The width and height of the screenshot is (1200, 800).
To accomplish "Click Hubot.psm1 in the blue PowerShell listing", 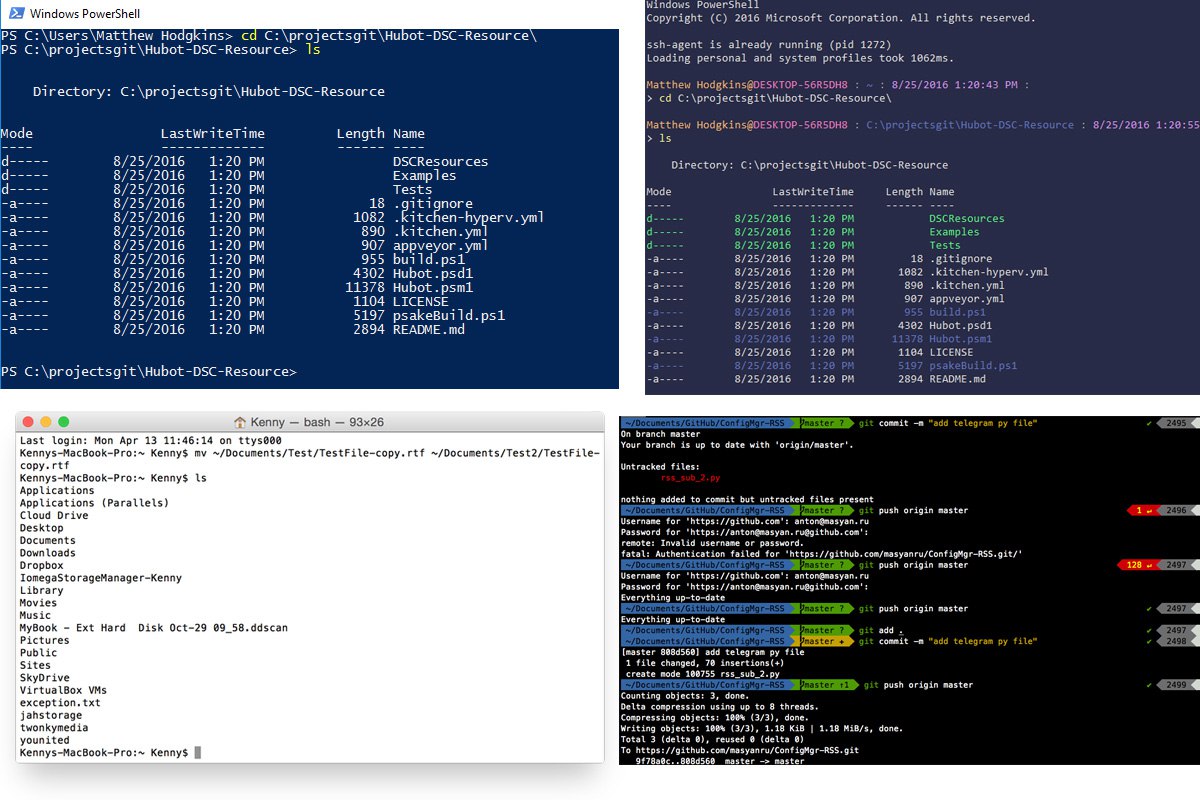I will (x=433, y=287).
